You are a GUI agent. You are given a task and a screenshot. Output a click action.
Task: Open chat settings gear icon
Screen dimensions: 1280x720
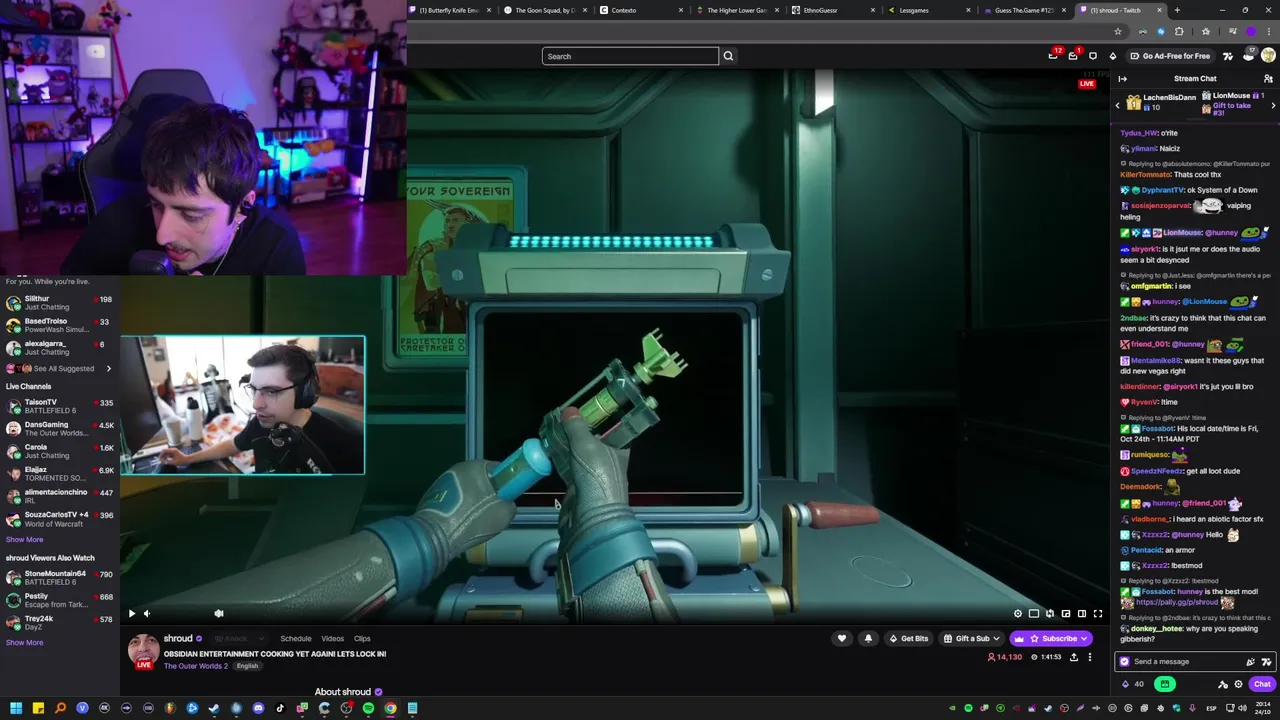(1239, 684)
